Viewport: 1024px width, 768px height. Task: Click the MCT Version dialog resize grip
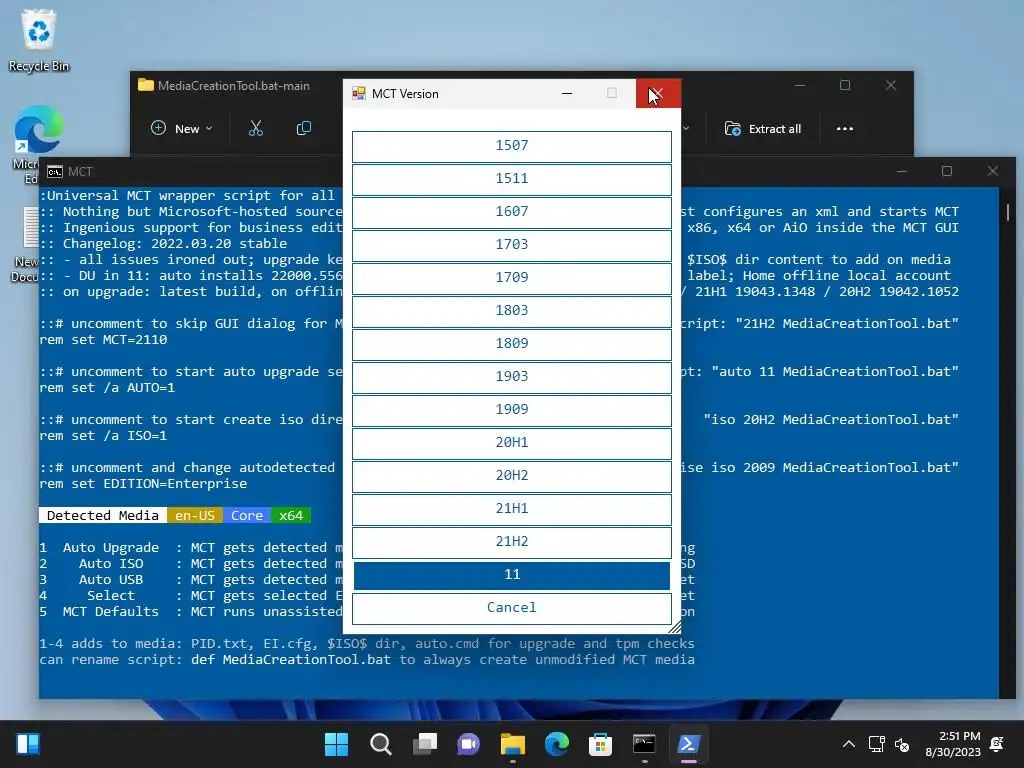coord(675,627)
